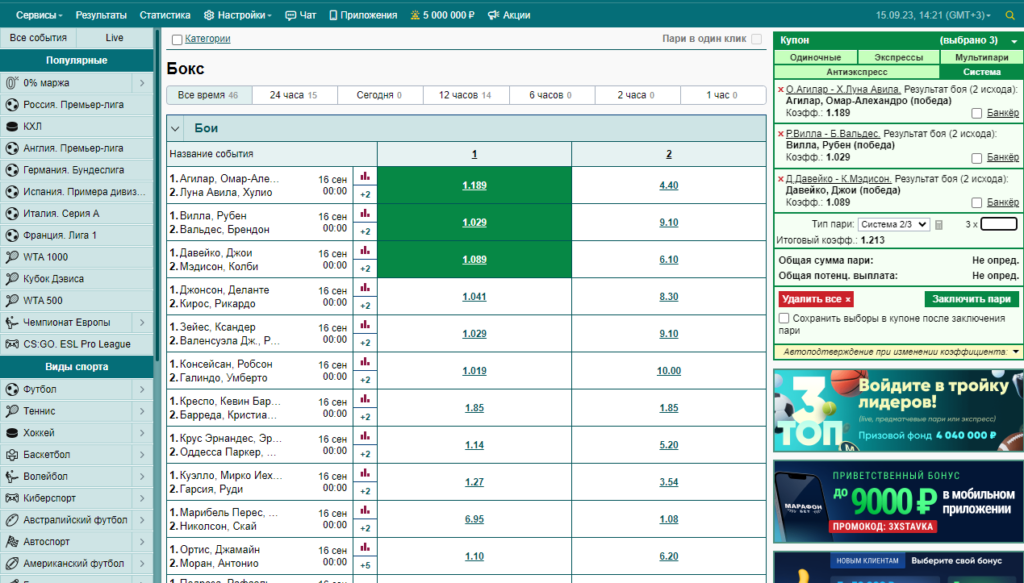1024x583 pixels.
Task: Open the Статистика top menu link
Action: pos(165,15)
